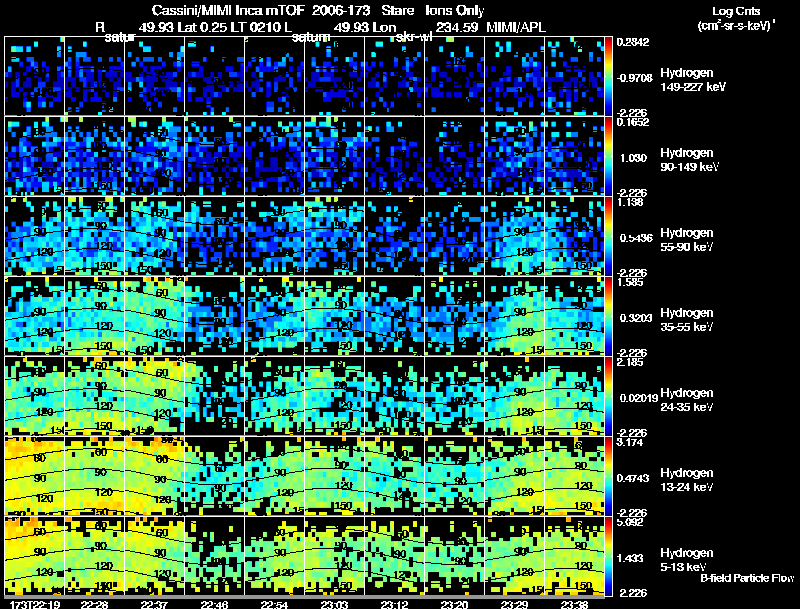Click the color bar beside Hydrogen 149-227 keV
Screen dimensions: 800x609
tap(608, 76)
